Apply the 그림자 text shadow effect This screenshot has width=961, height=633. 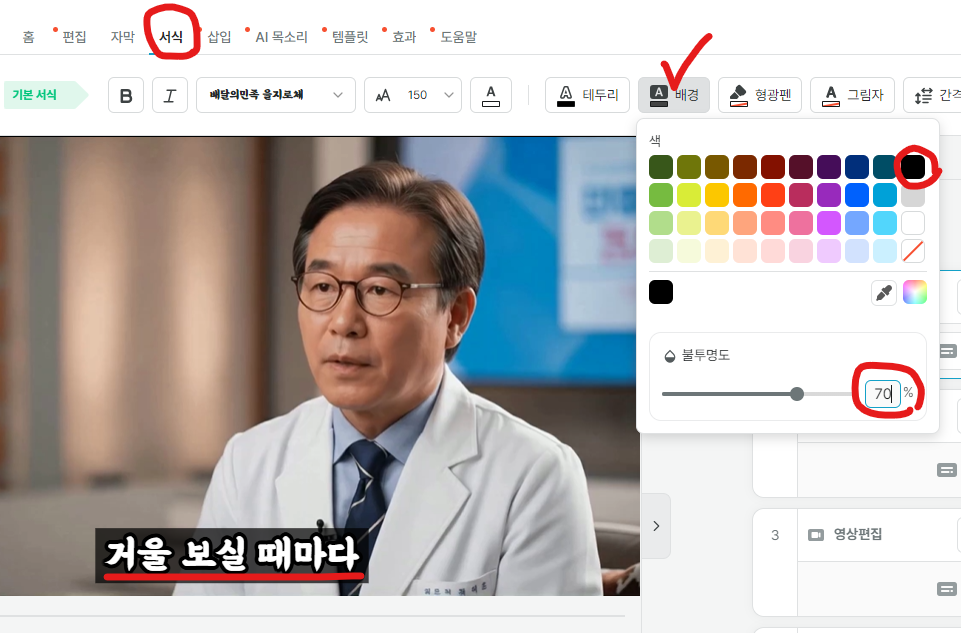point(851,95)
